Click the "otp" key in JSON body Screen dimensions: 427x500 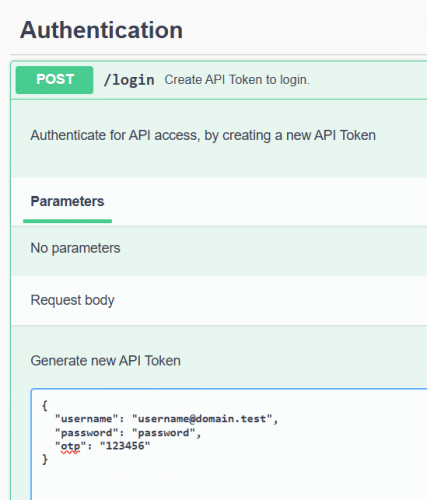(x=71, y=446)
